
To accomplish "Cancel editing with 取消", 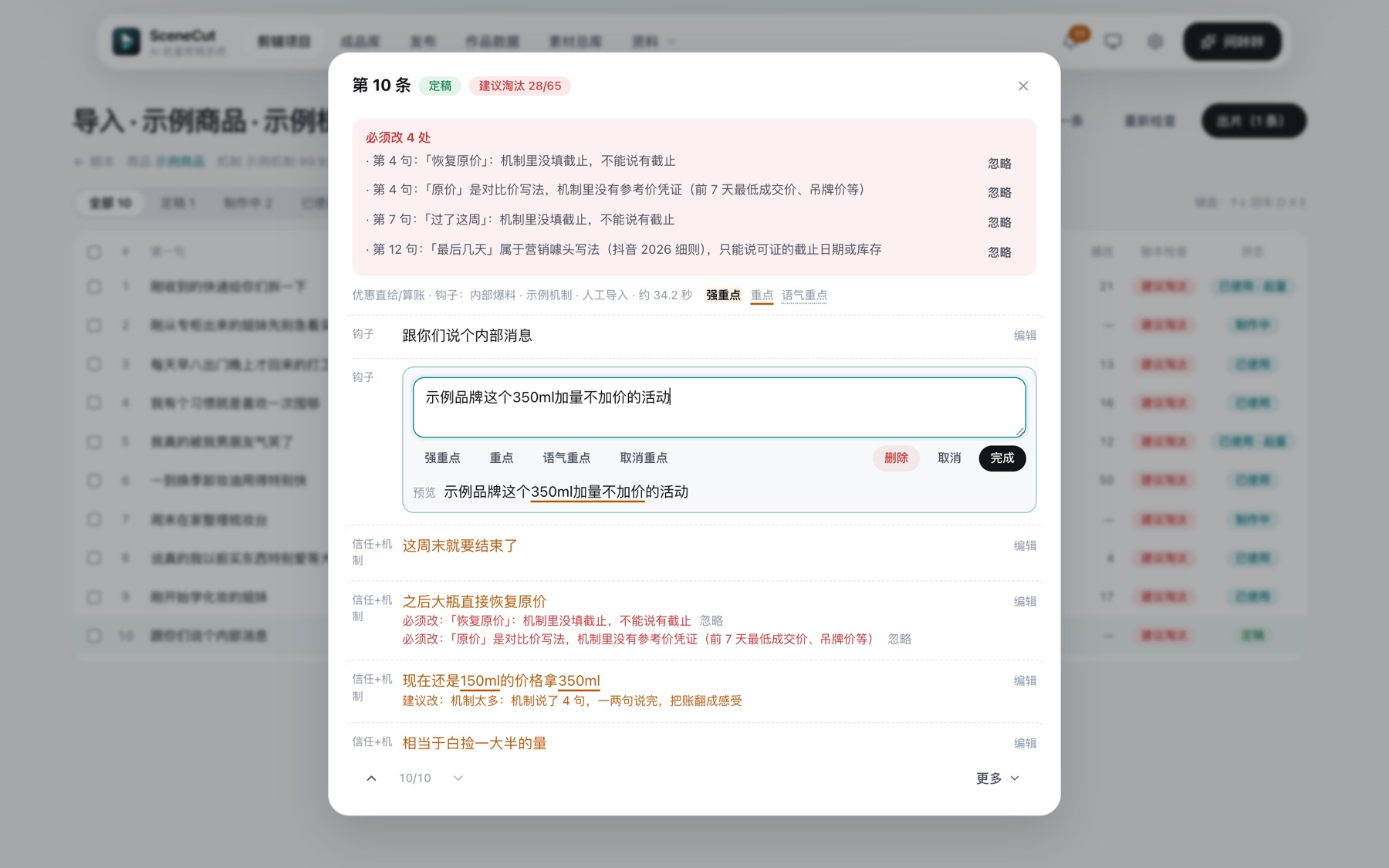I will click(949, 458).
